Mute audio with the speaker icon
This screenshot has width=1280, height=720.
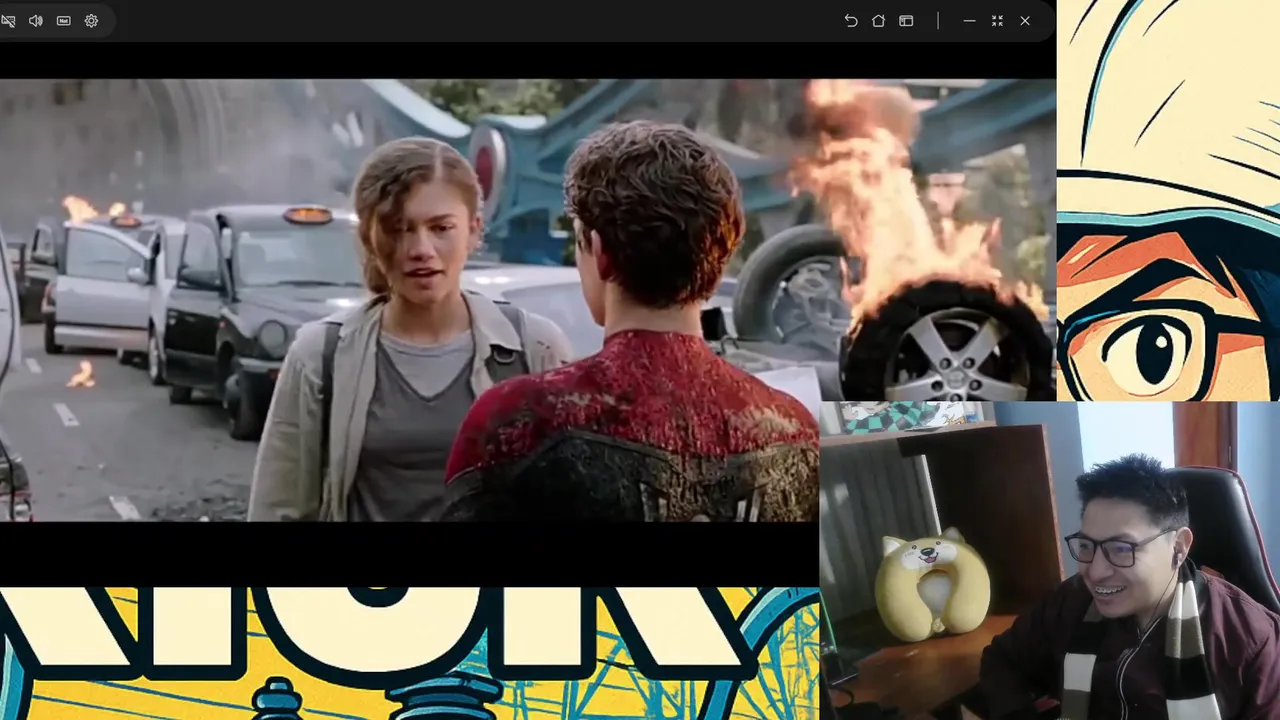click(36, 21)
